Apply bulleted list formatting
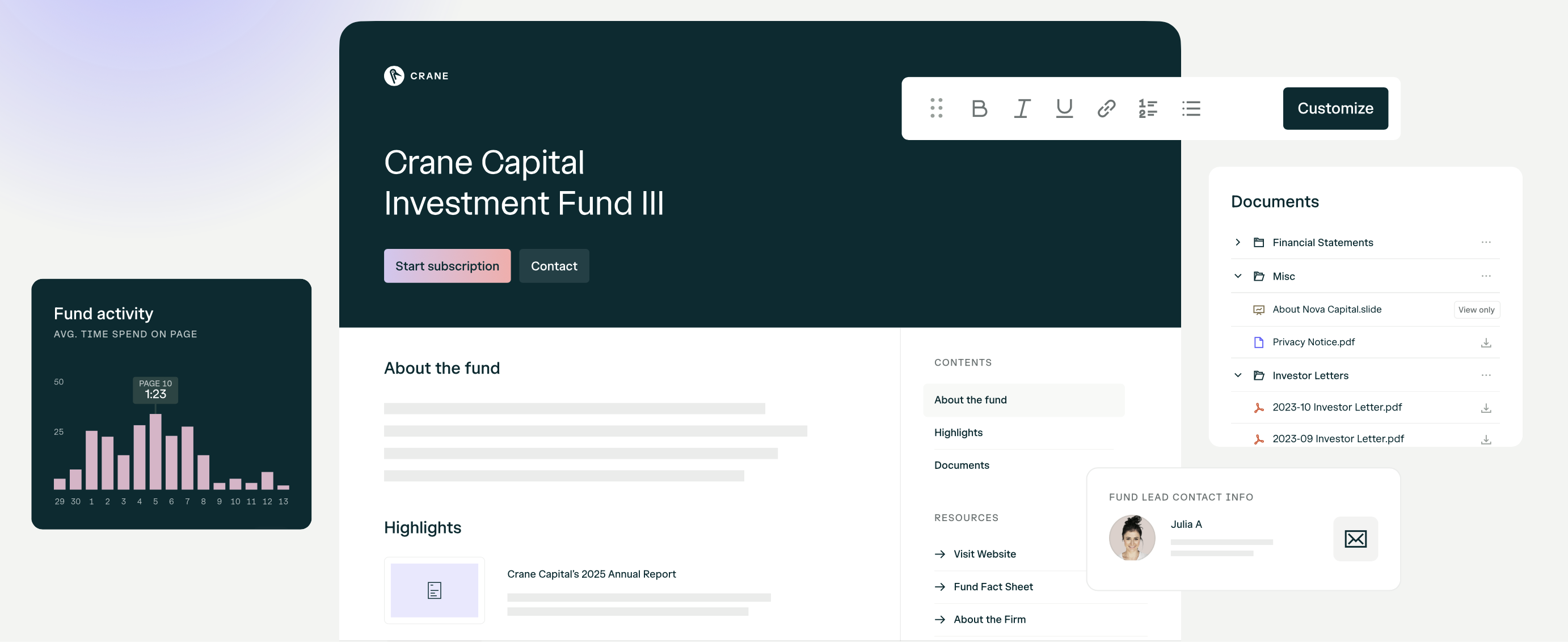1568x643 pixels. click(1191, 108)
